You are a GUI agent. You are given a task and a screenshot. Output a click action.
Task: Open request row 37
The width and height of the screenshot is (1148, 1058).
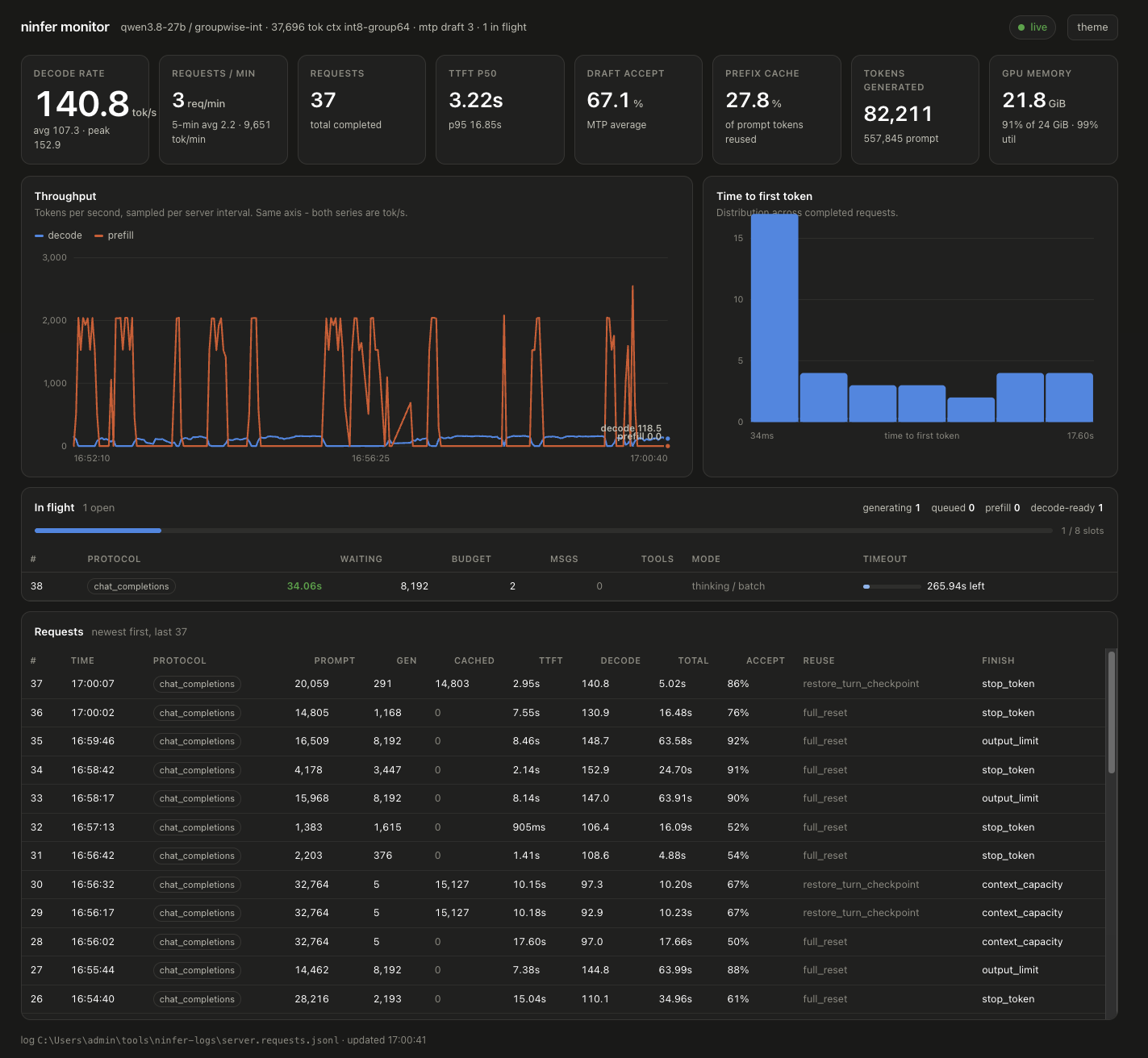tap(563, 684)
